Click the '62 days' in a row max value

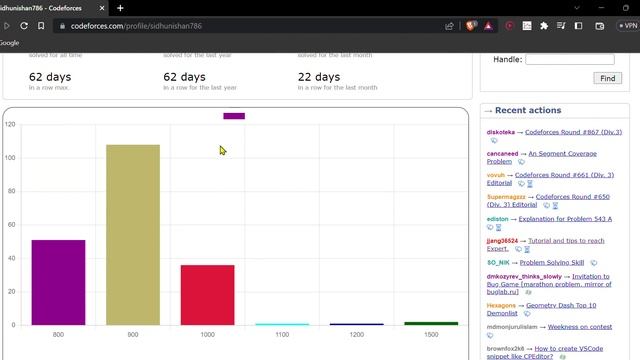pos(50,77)
